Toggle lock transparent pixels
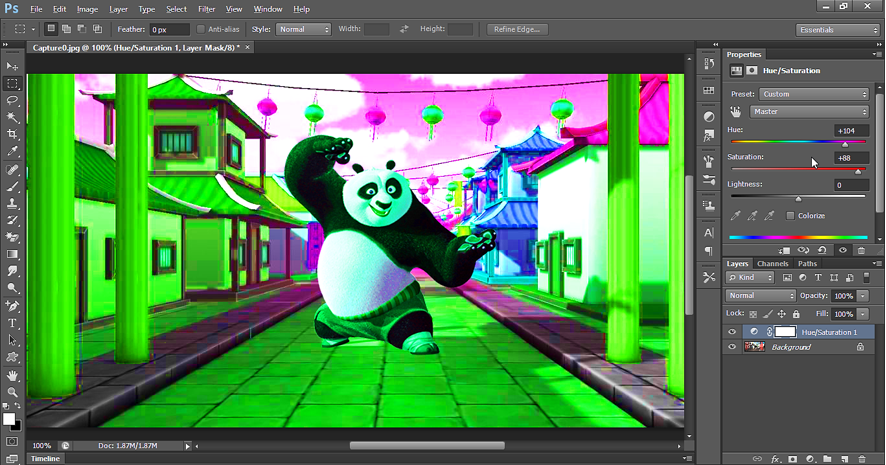This screenshot has width=886, height=465. tap(753, 314)
